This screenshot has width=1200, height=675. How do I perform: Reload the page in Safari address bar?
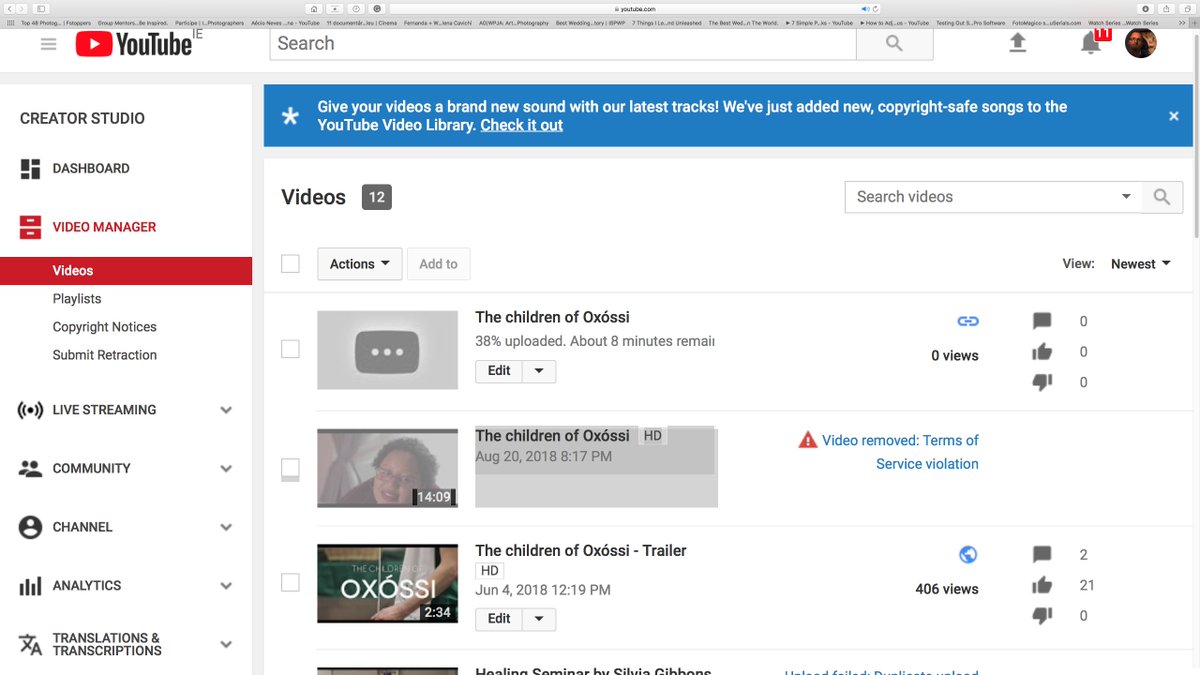[876, 8]
